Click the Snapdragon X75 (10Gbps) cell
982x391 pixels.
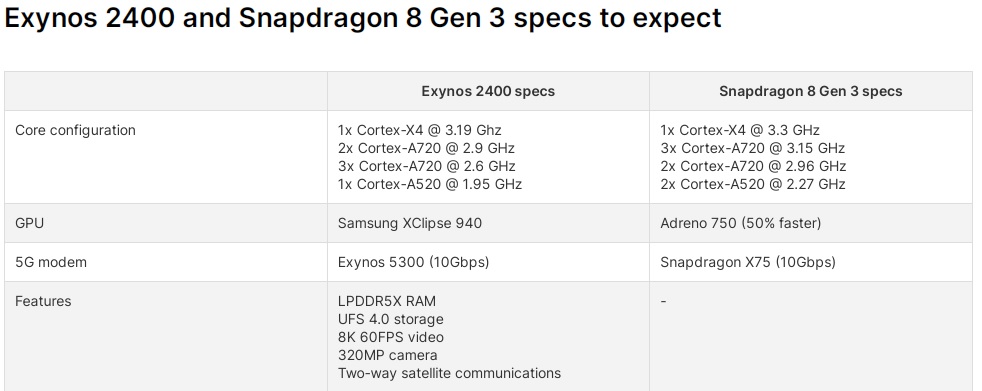click(748, 262)
